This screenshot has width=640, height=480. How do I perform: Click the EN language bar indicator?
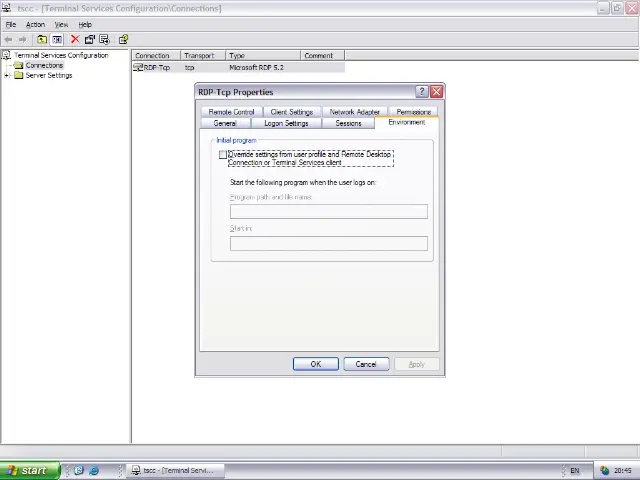[x=575, y=471]
